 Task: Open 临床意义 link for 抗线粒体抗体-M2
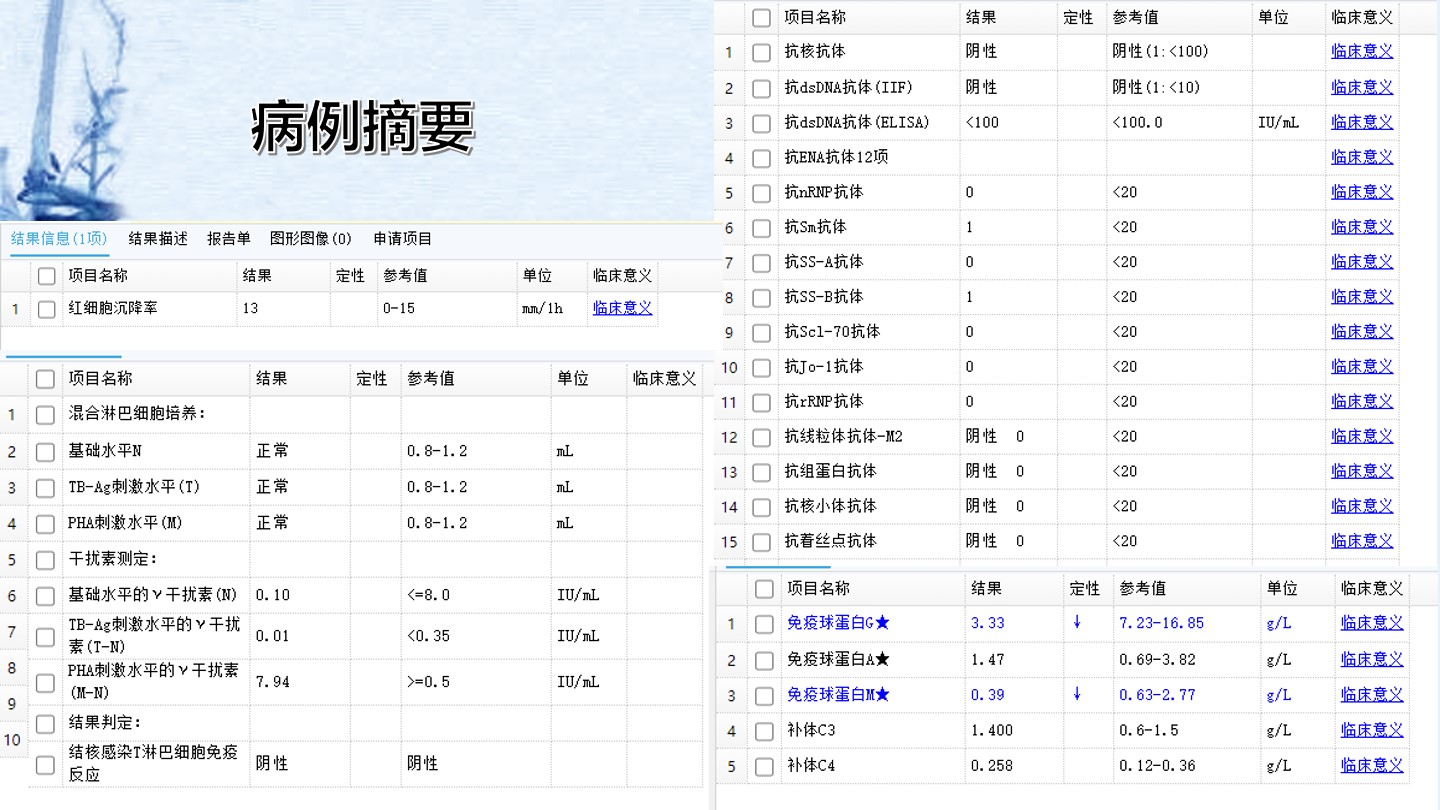click(1362, 436)
